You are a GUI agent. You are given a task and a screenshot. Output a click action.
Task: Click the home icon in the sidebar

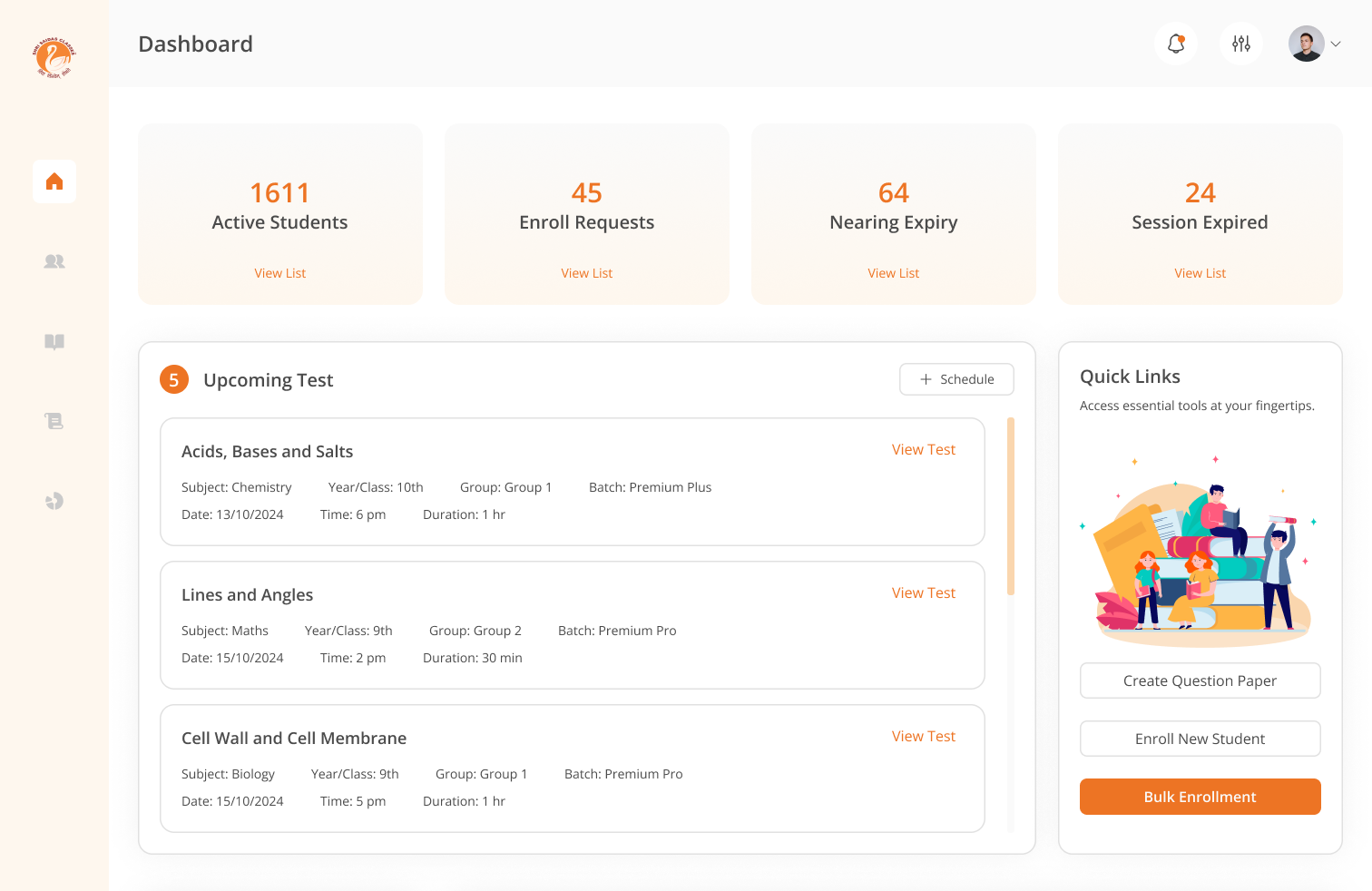point(54,181)
